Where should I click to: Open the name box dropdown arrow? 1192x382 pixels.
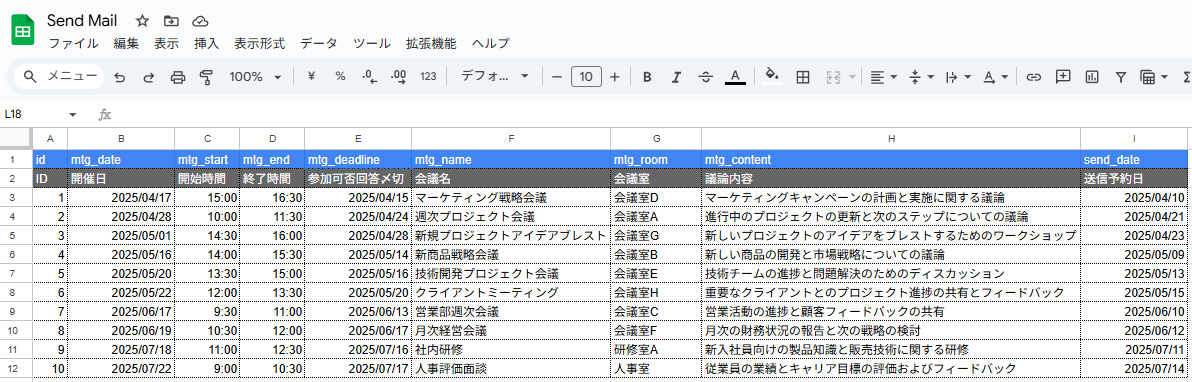click(x=73, y=115)
